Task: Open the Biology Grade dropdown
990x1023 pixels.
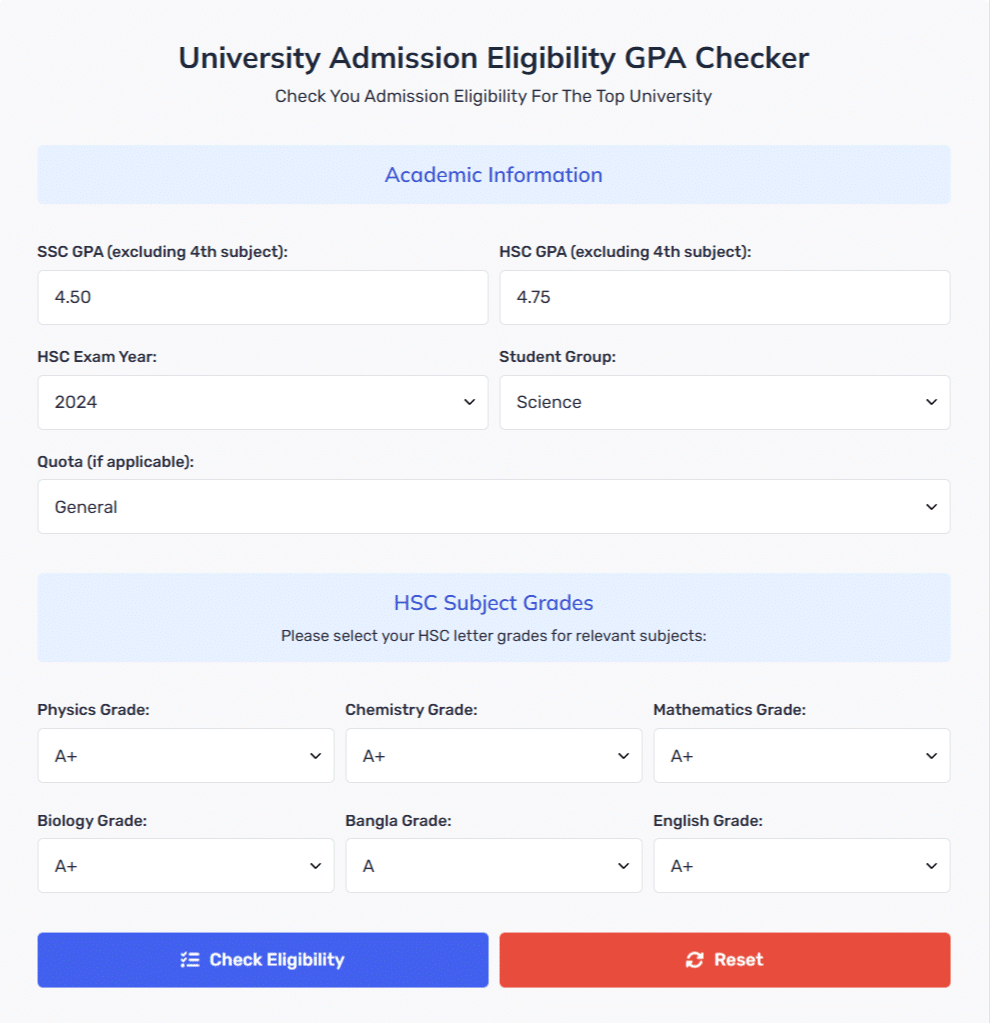Action: (x=186, y=866)
